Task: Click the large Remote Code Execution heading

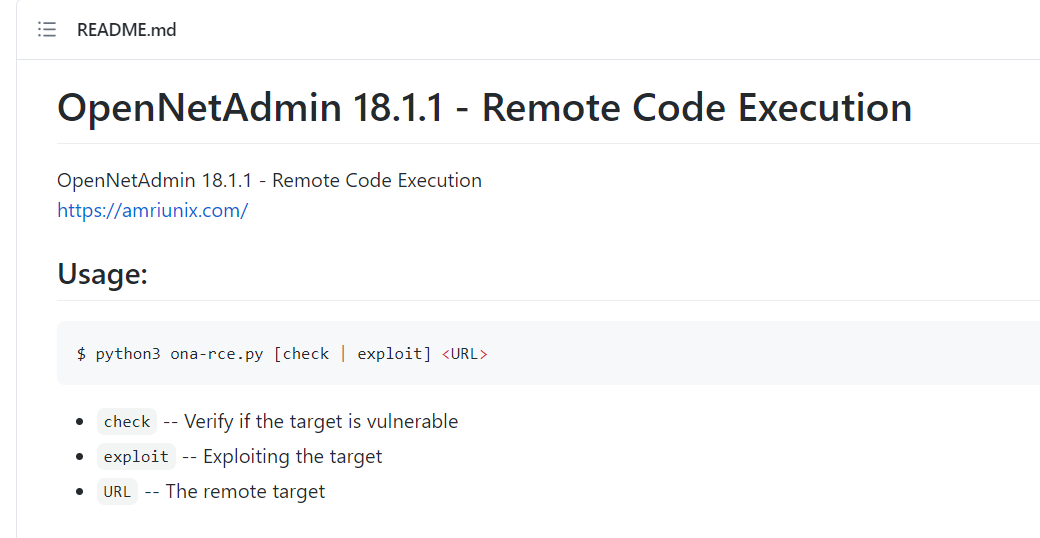Action: click(485, 107)
